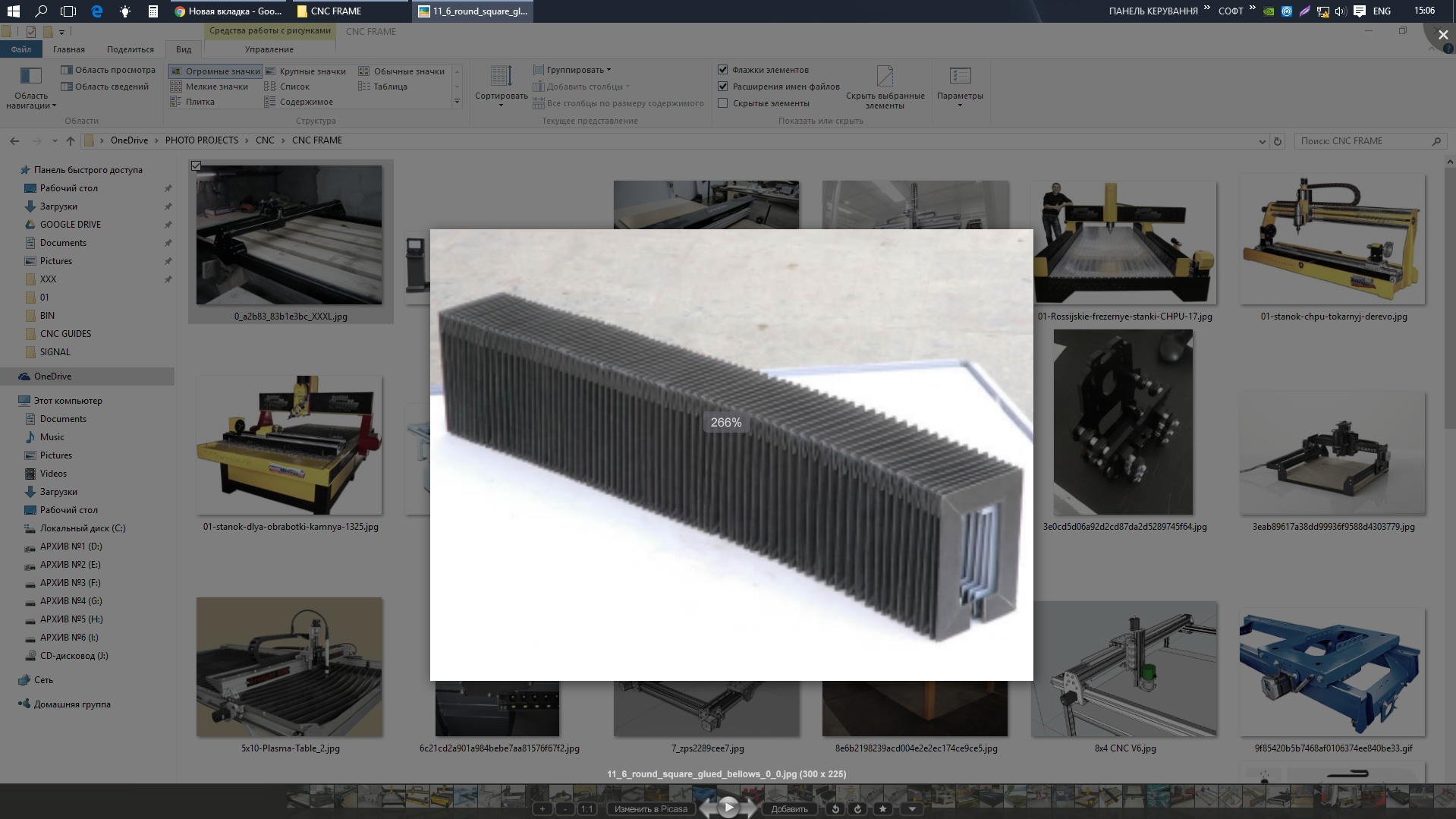Viewport: 1456px width, 819px height.
Task: Start the slideshow with the play button
Action: click(x=728, y=807)
